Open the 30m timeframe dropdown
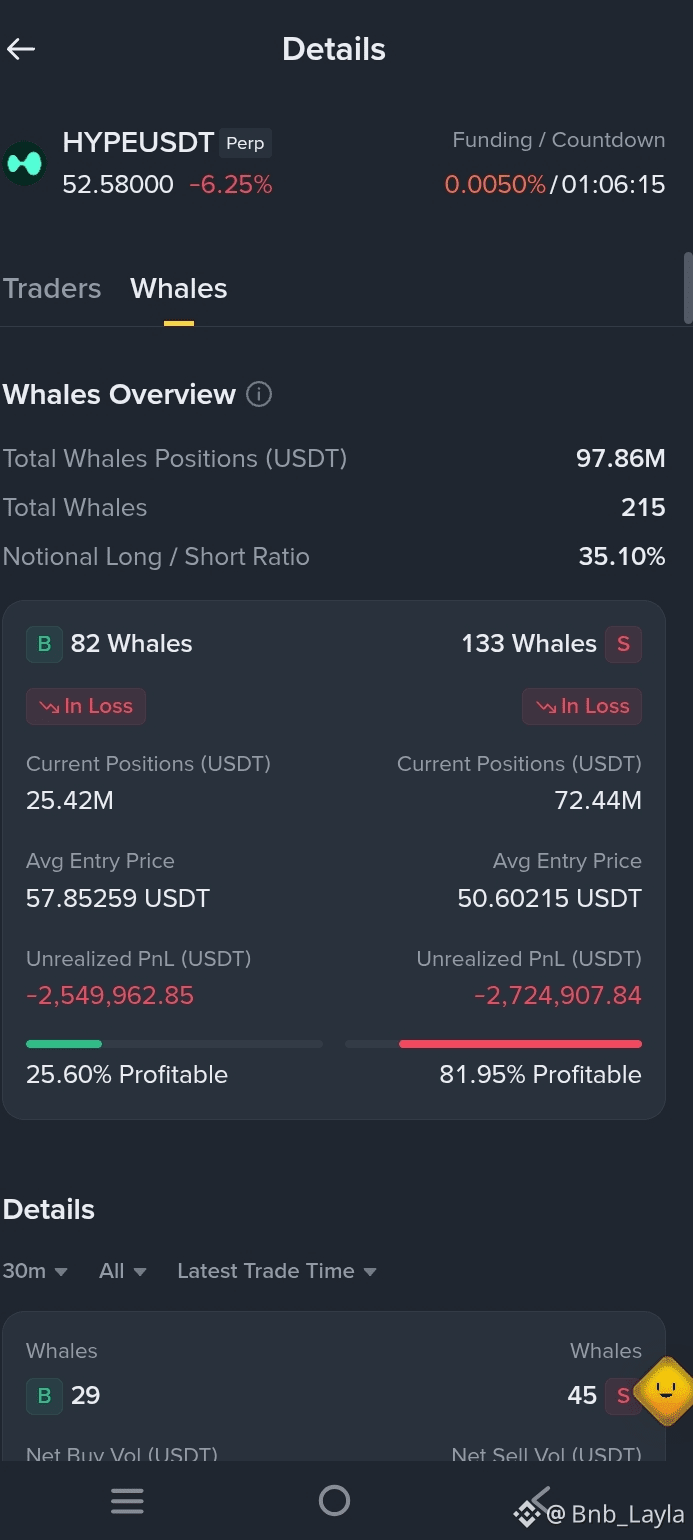The height and width of the screenshot is (1540, 693). pos(35,1271)
